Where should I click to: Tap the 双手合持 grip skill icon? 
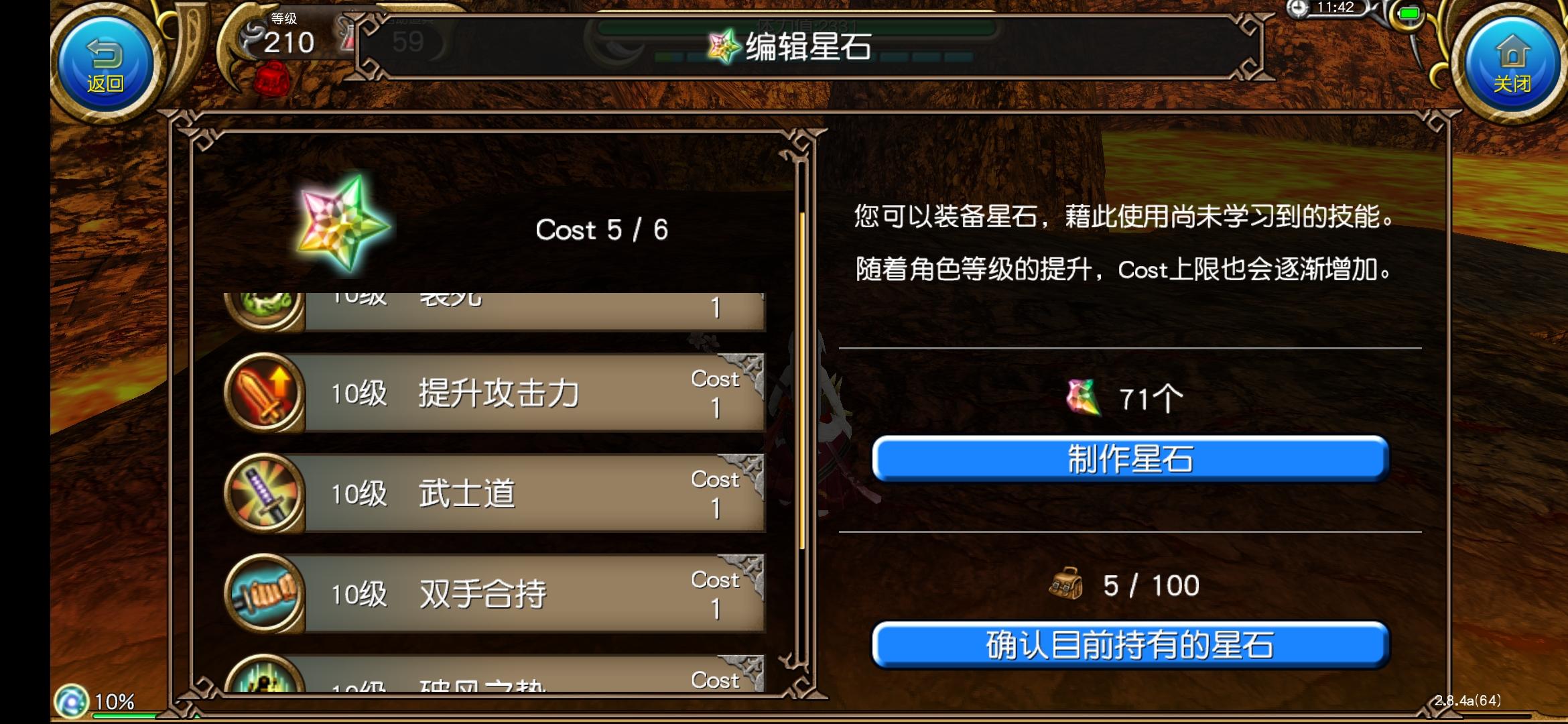coord(265,594)
